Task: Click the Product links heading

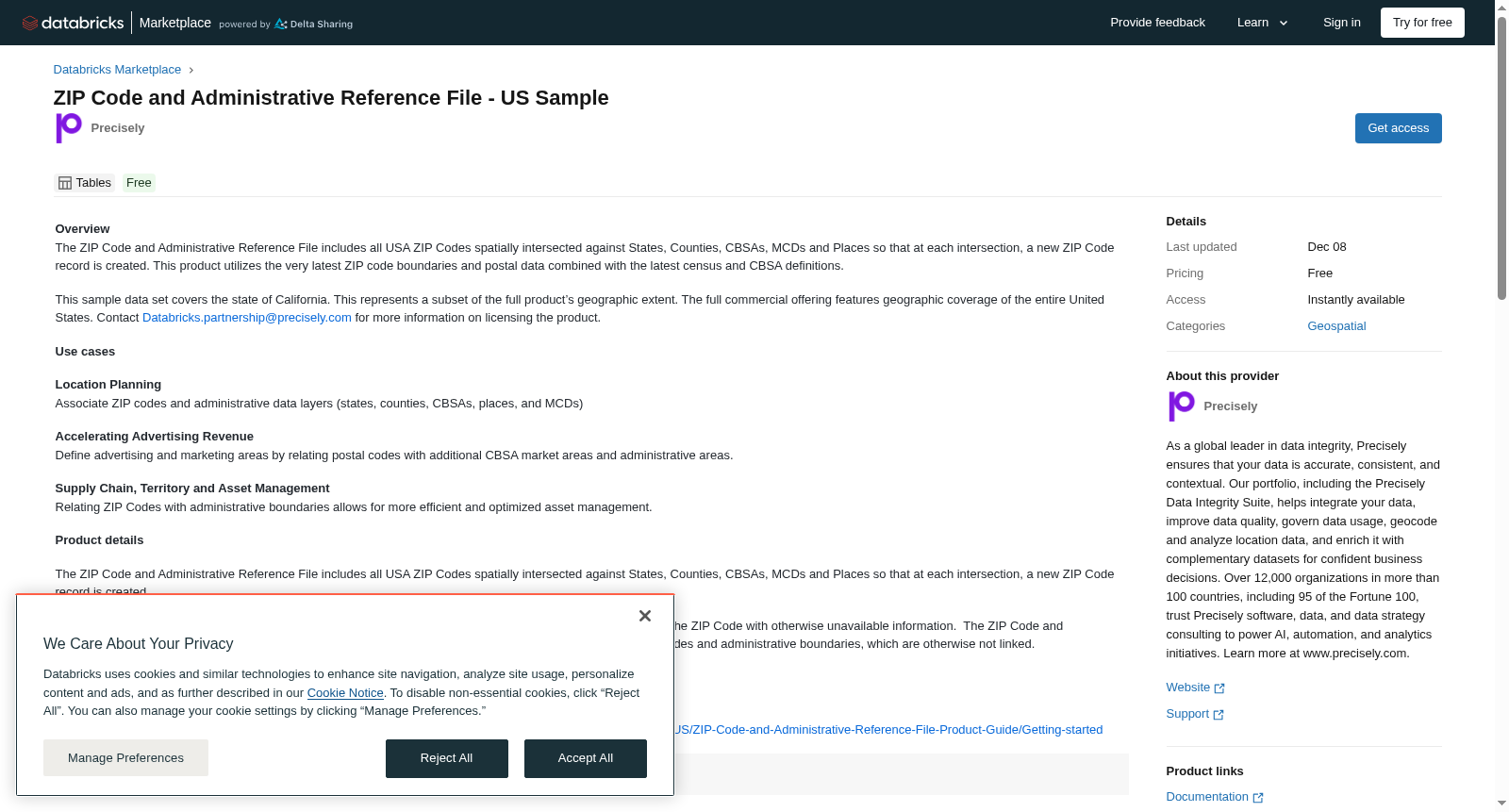Action: [1204, 771]
